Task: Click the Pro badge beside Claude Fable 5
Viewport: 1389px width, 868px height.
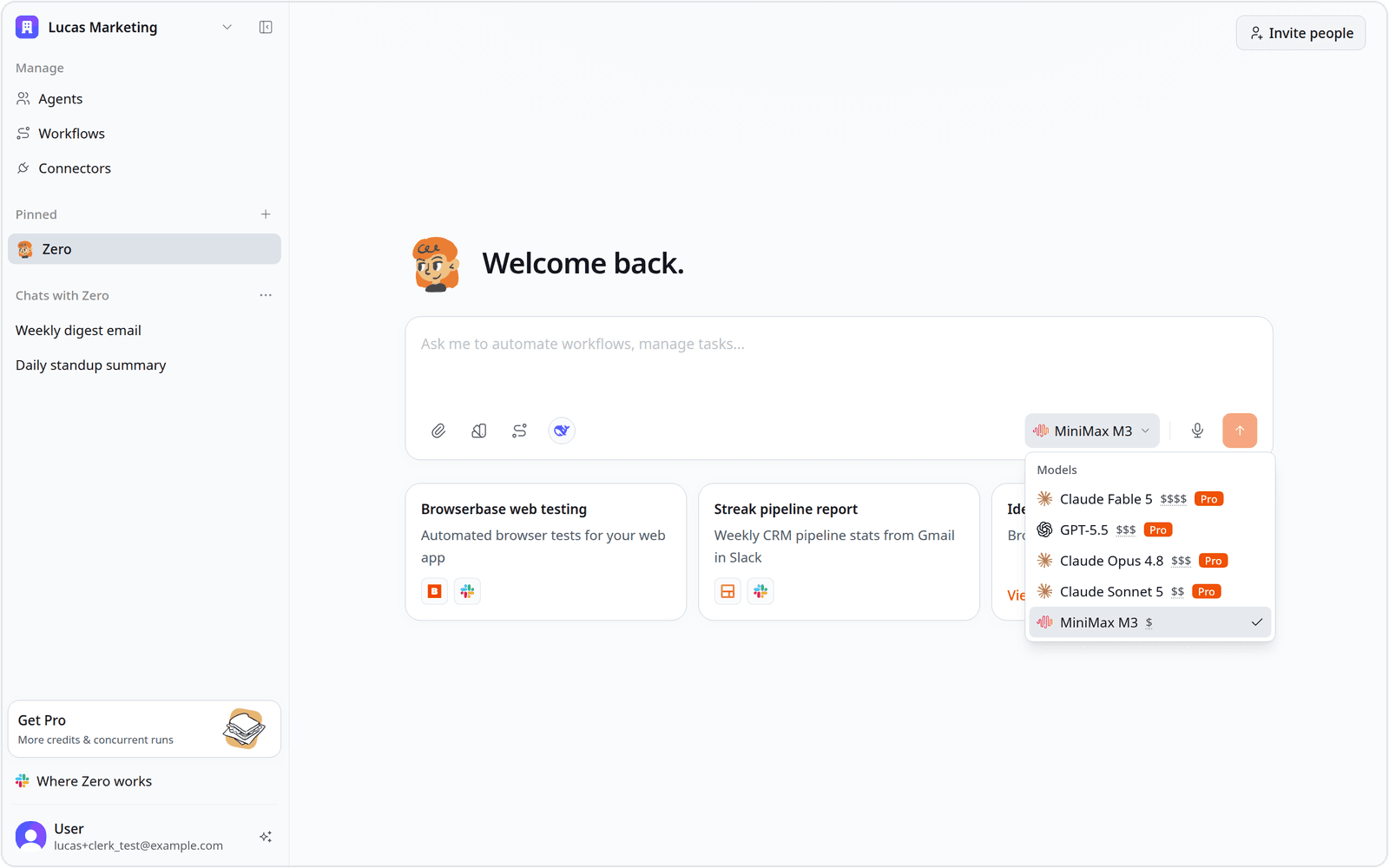Action: click(x=1208, y=499)
